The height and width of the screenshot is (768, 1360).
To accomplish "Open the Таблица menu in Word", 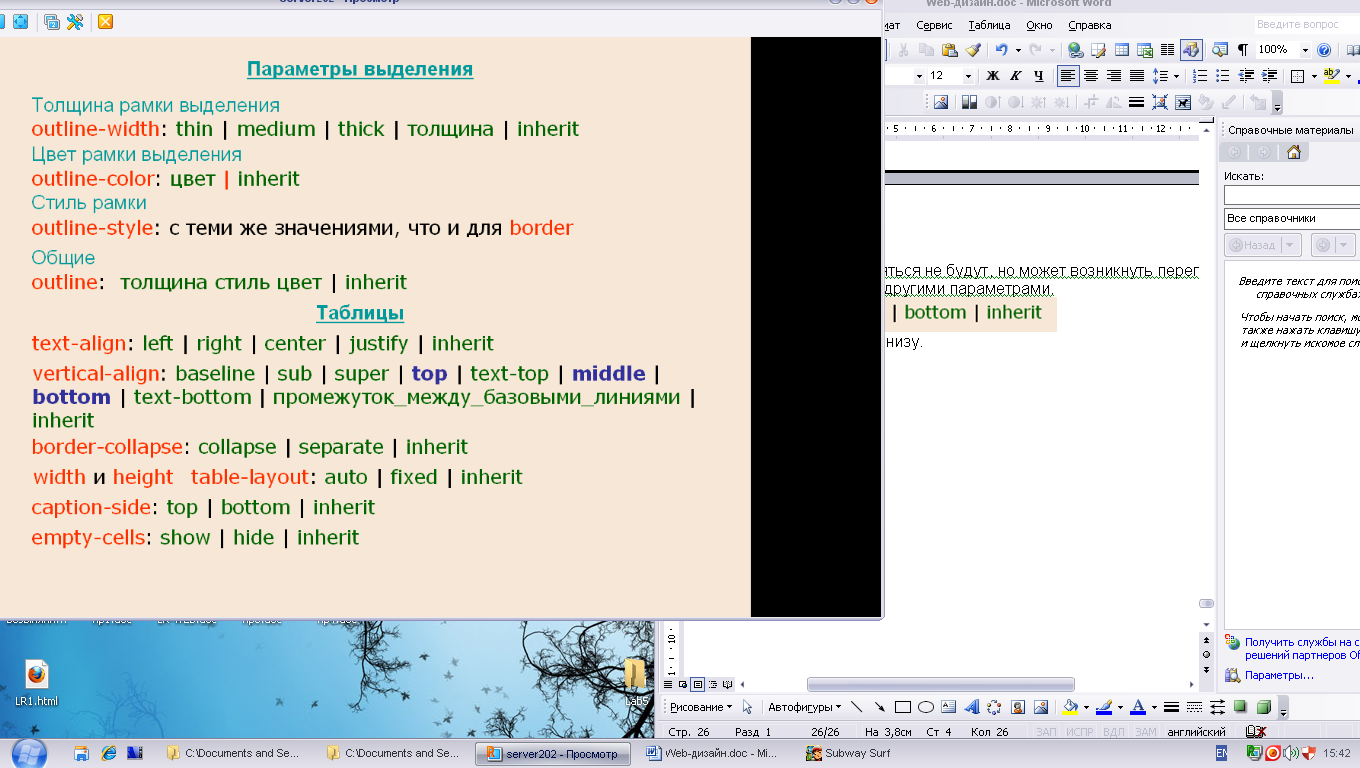I will click(990, 25).
